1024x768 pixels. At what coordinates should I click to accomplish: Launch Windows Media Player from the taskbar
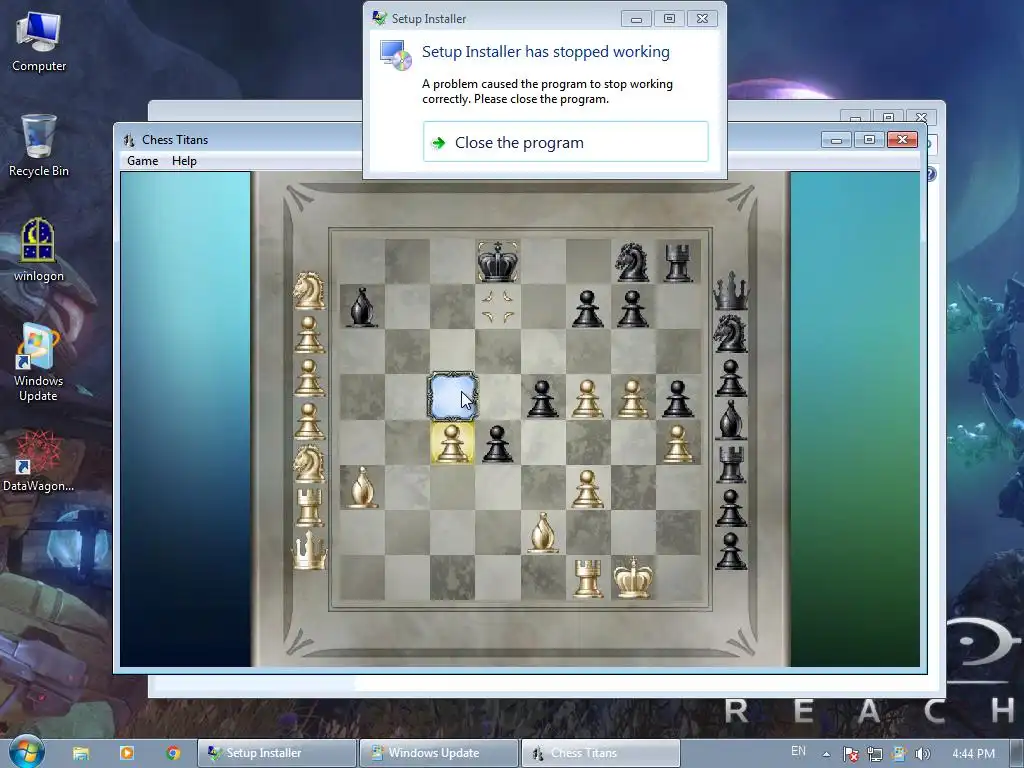click(x=127, y=753)
